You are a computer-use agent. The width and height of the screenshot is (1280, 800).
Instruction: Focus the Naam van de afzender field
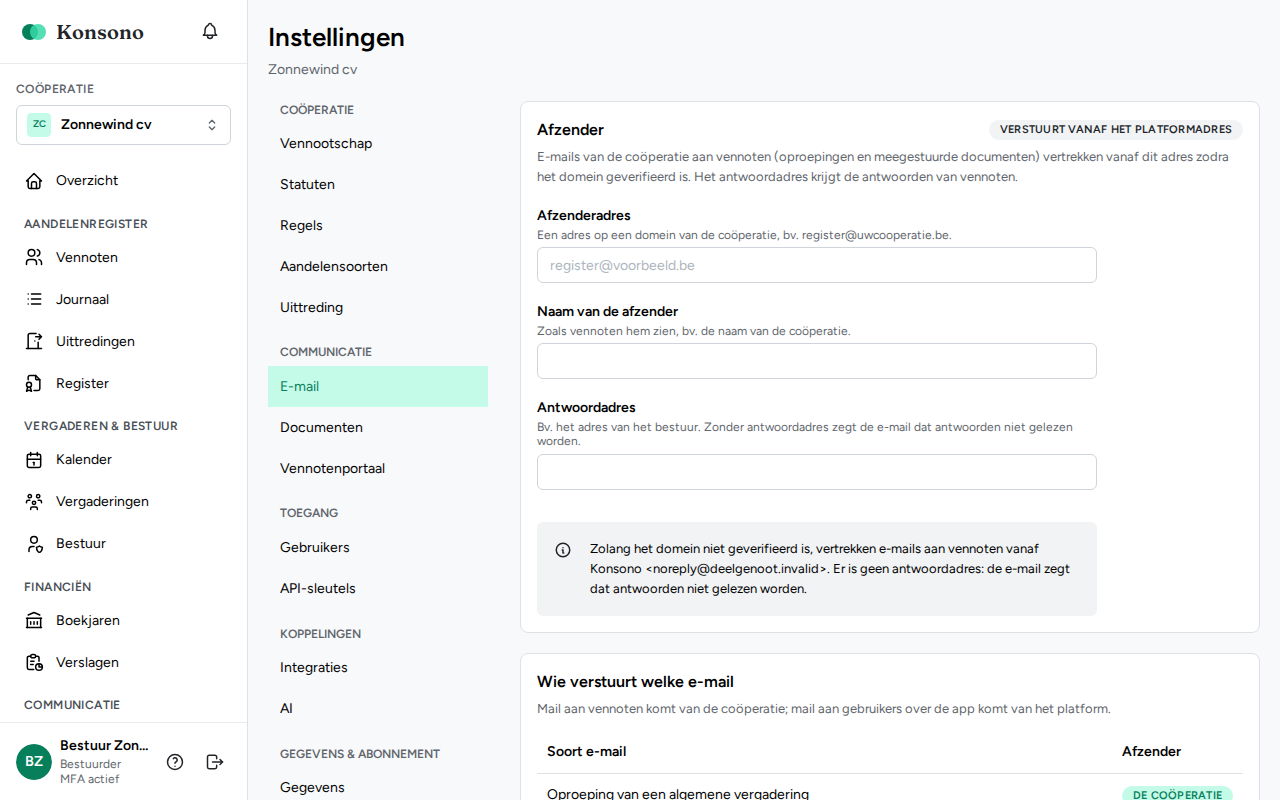point(817,361)
